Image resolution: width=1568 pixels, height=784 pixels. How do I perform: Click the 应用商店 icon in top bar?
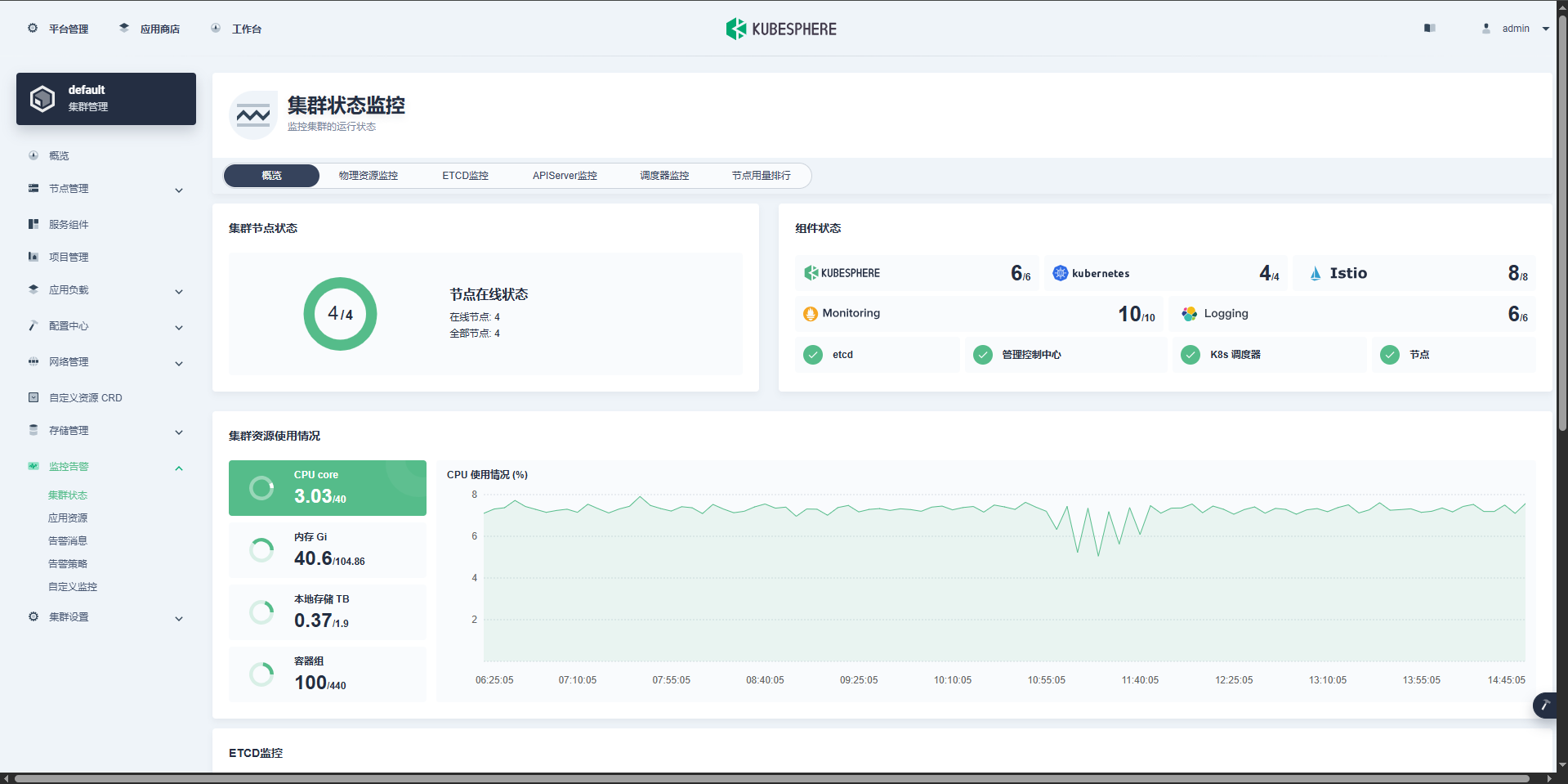coord(124,28)
